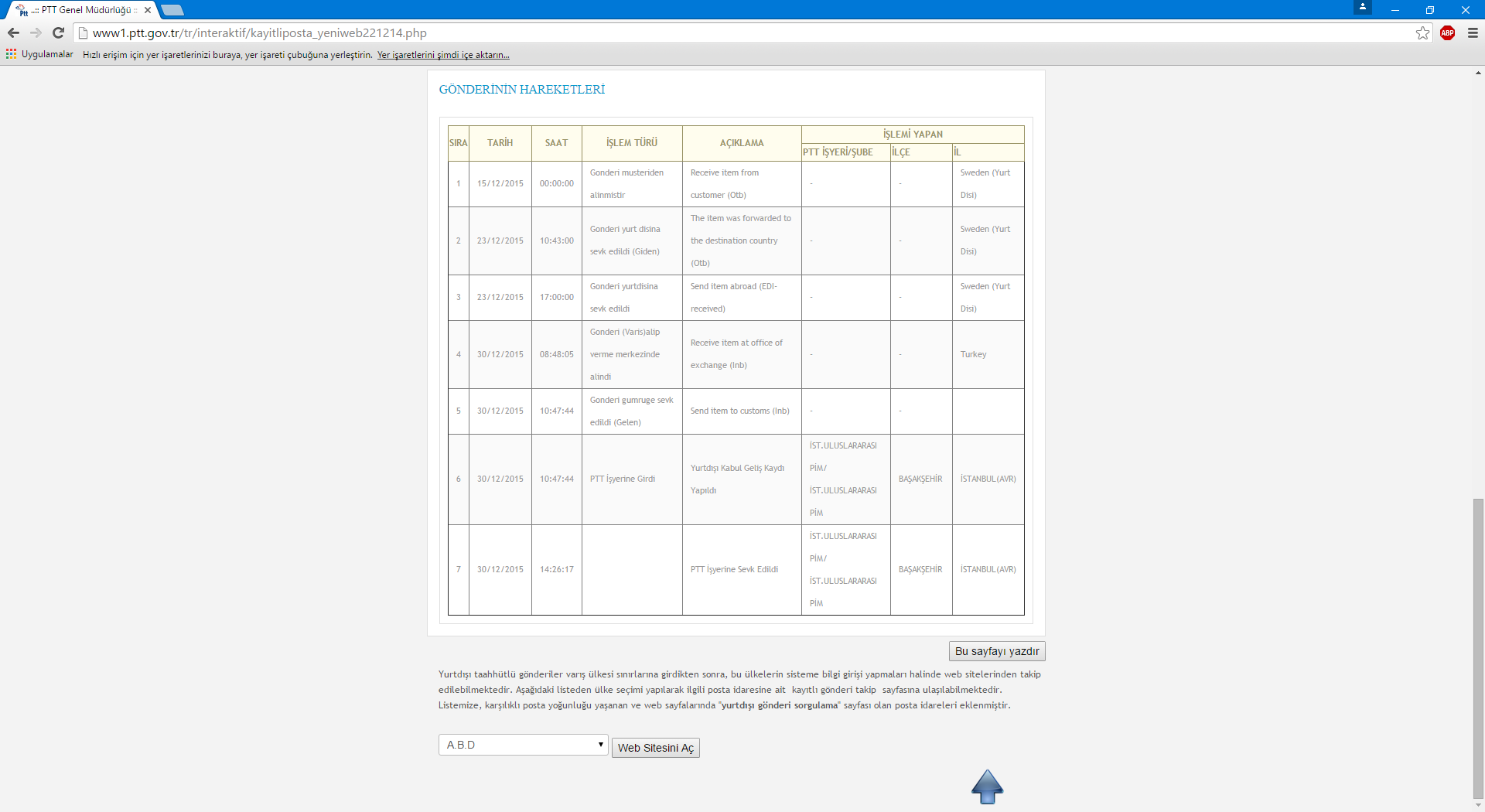The width and height of the screenshot is (1485, 812).
Task: Click the AÇIKLAMA column header
Action: [x=742, y=143]
